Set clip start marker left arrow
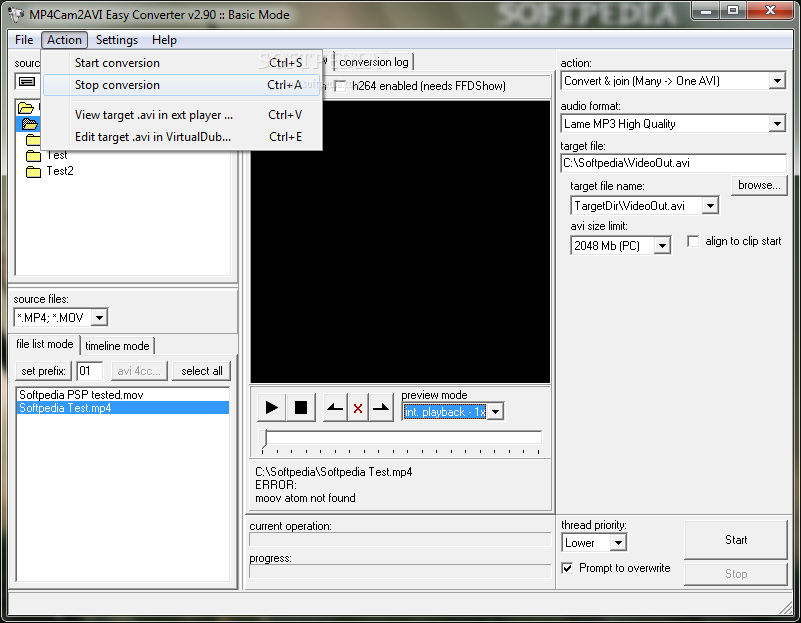This screenshot has width=801, height=623. click(x=335, y=408)
